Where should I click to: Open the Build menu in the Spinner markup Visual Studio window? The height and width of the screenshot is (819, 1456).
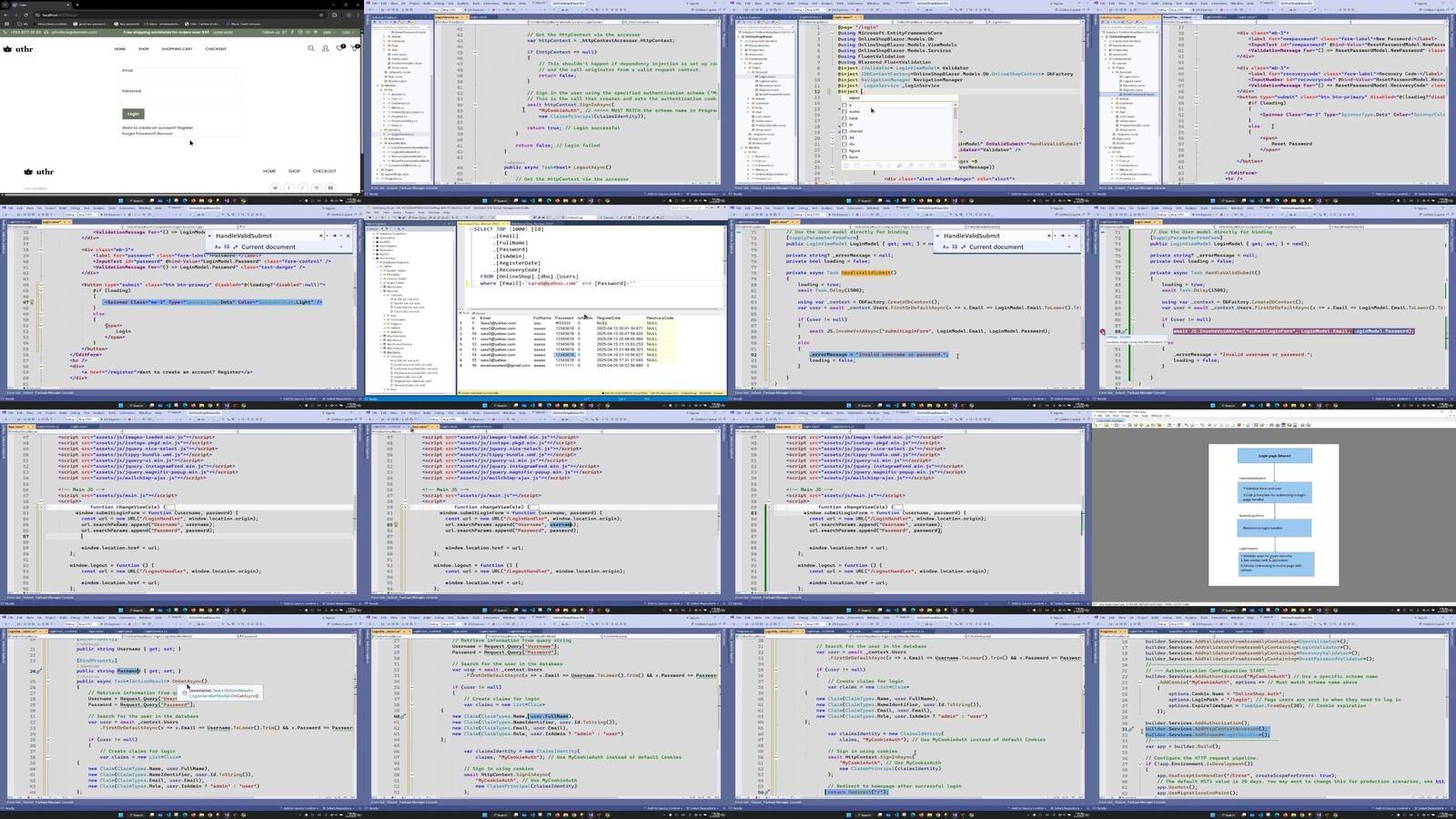[x=63, y=208]
